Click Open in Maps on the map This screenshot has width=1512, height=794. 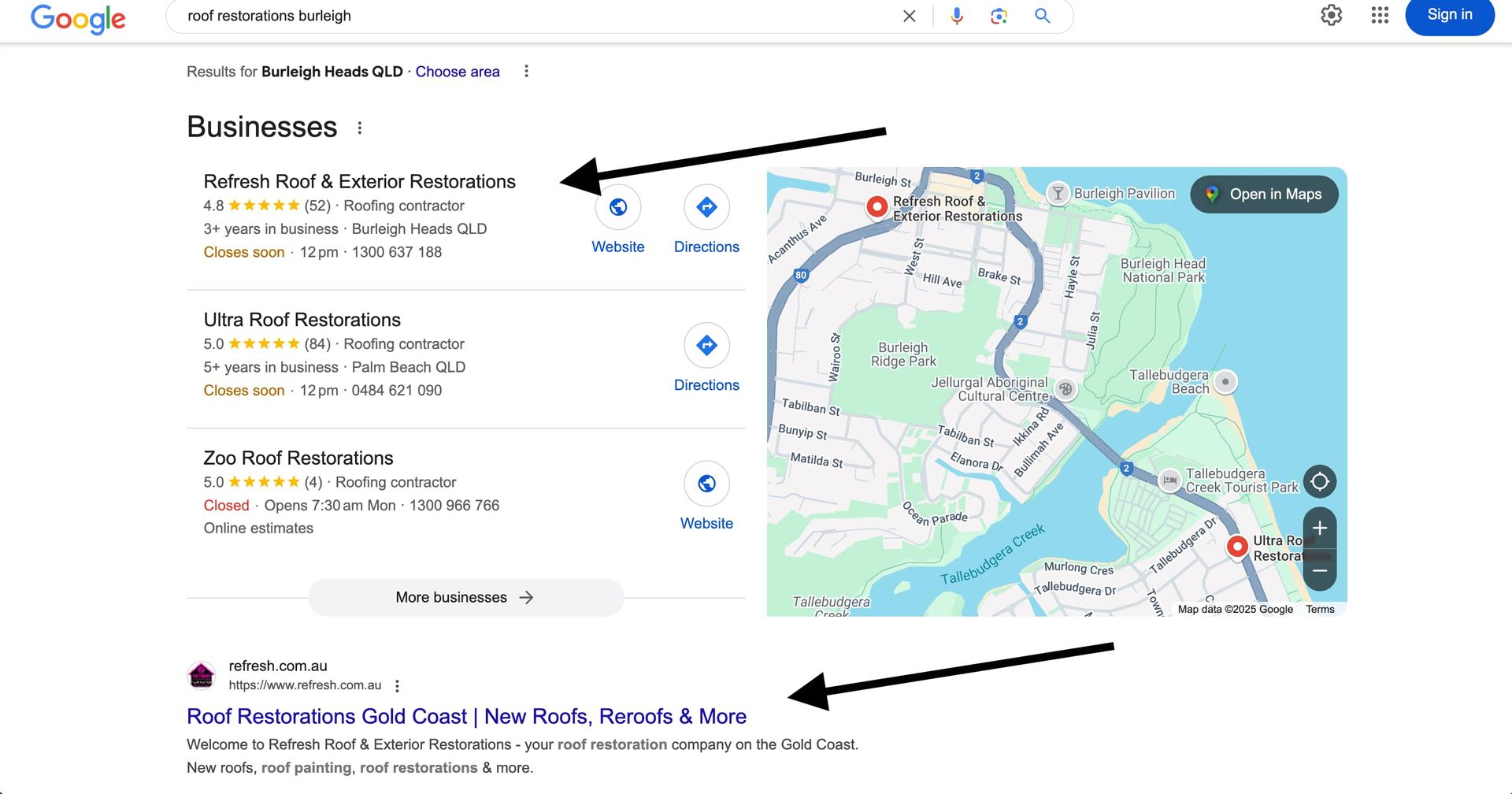tap(1264, 194)
